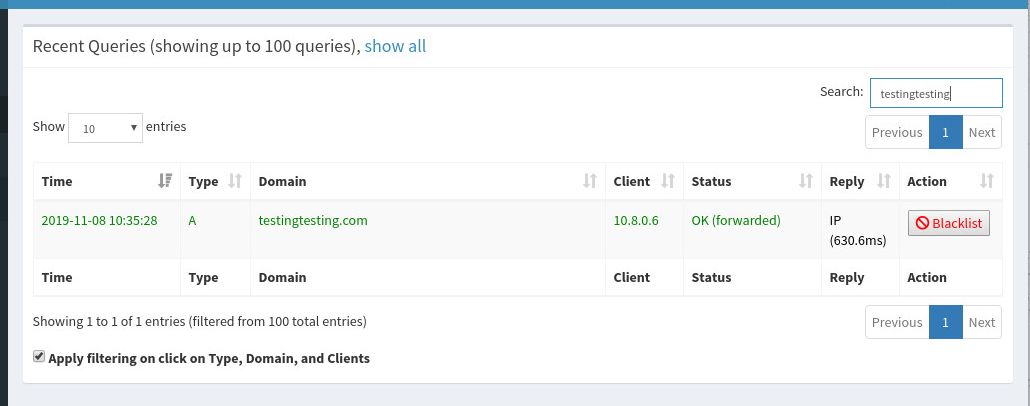Click Action column sort arrows
Viewport: 1030px width, 406px height.
987,181
